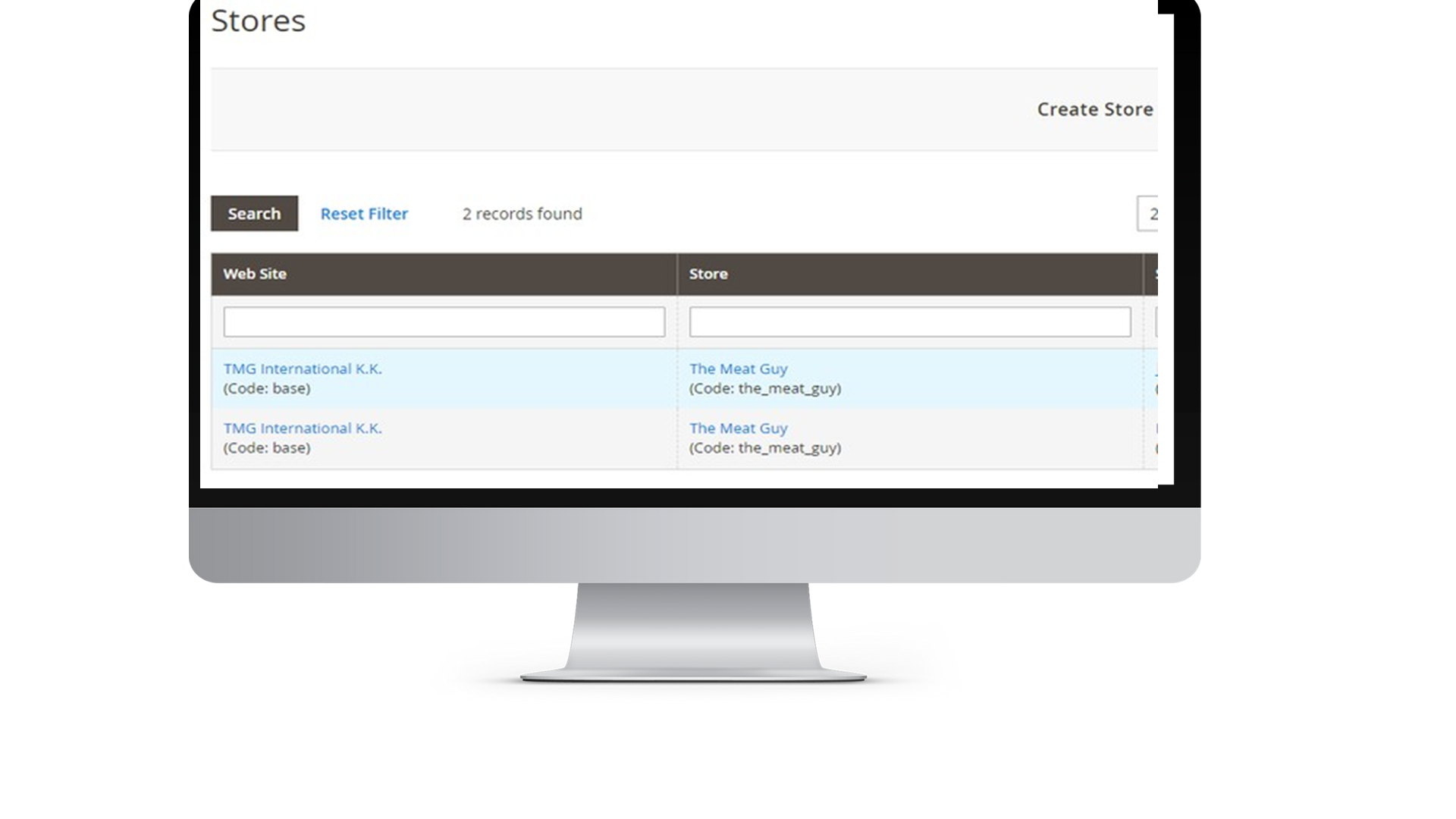Focus the cut-off third column filter field

coord(1156,322)
